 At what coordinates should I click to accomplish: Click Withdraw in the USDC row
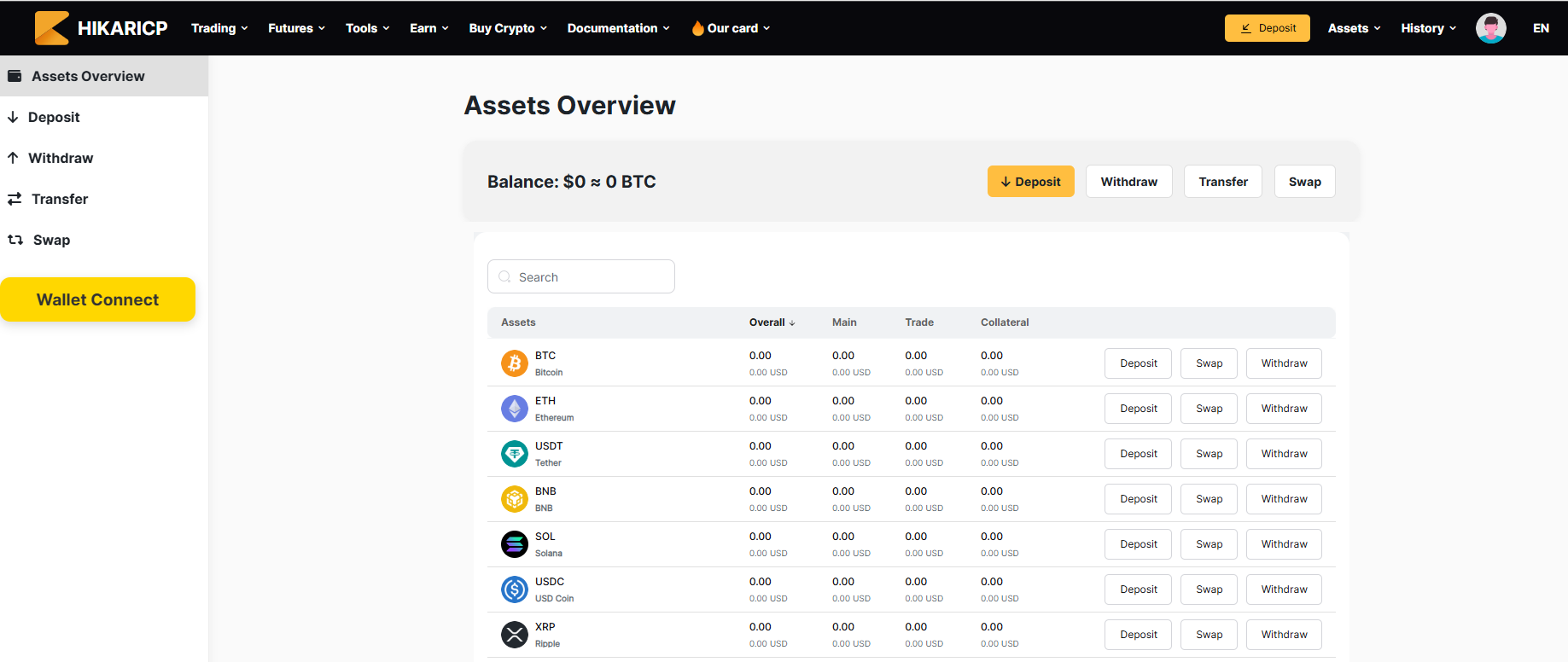coord(1285,589)
